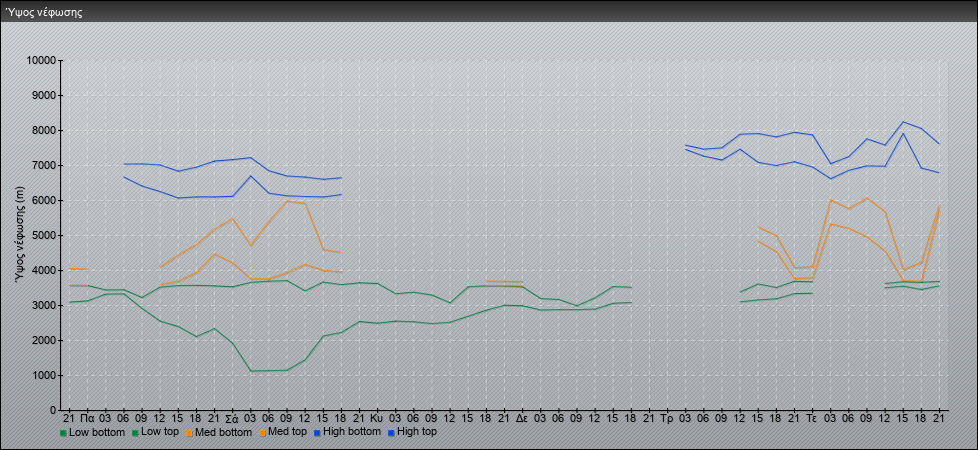Viewport: 978px width, 450px height.
Task: Toggle the Med top legend entry
Action: pyautogui.click(x=282, y=432)
